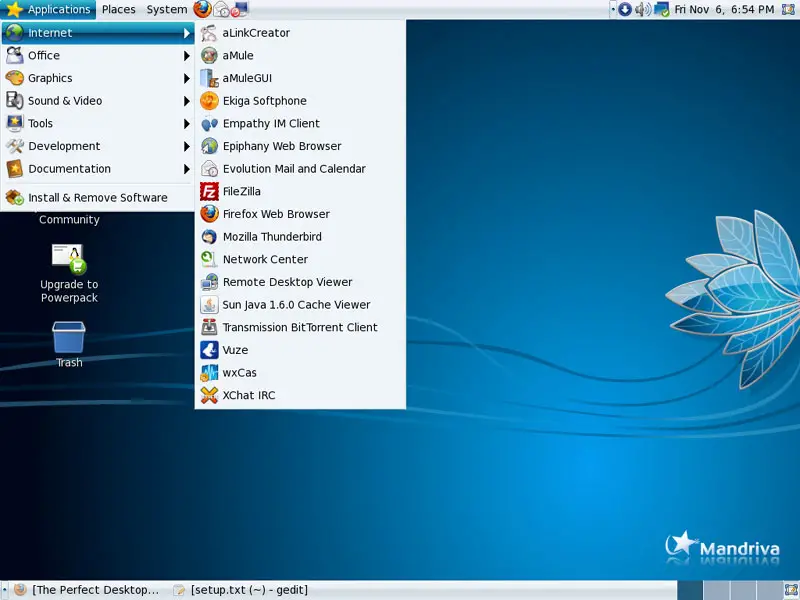Click the Remote Desktop Viewer label
The width and height of the screenshot is (800, 600).
(x=287, y=282)
